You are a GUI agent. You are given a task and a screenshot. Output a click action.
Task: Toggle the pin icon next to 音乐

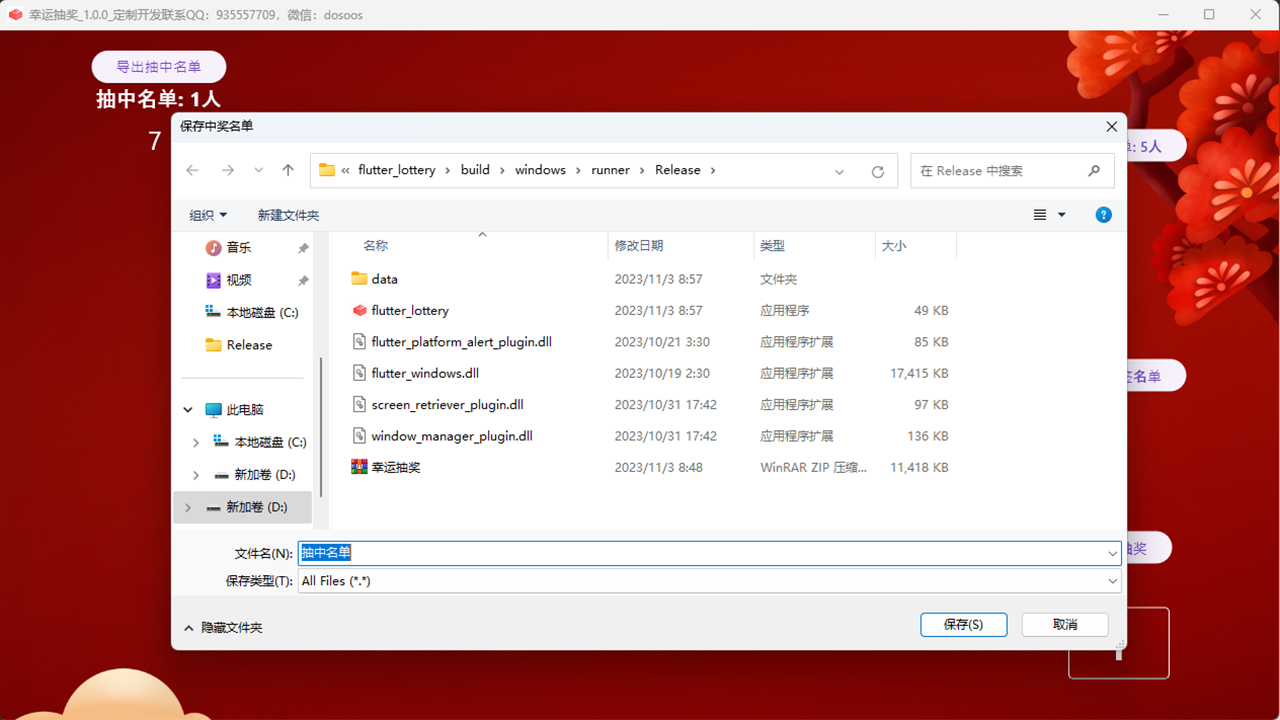tap(302, 247)
